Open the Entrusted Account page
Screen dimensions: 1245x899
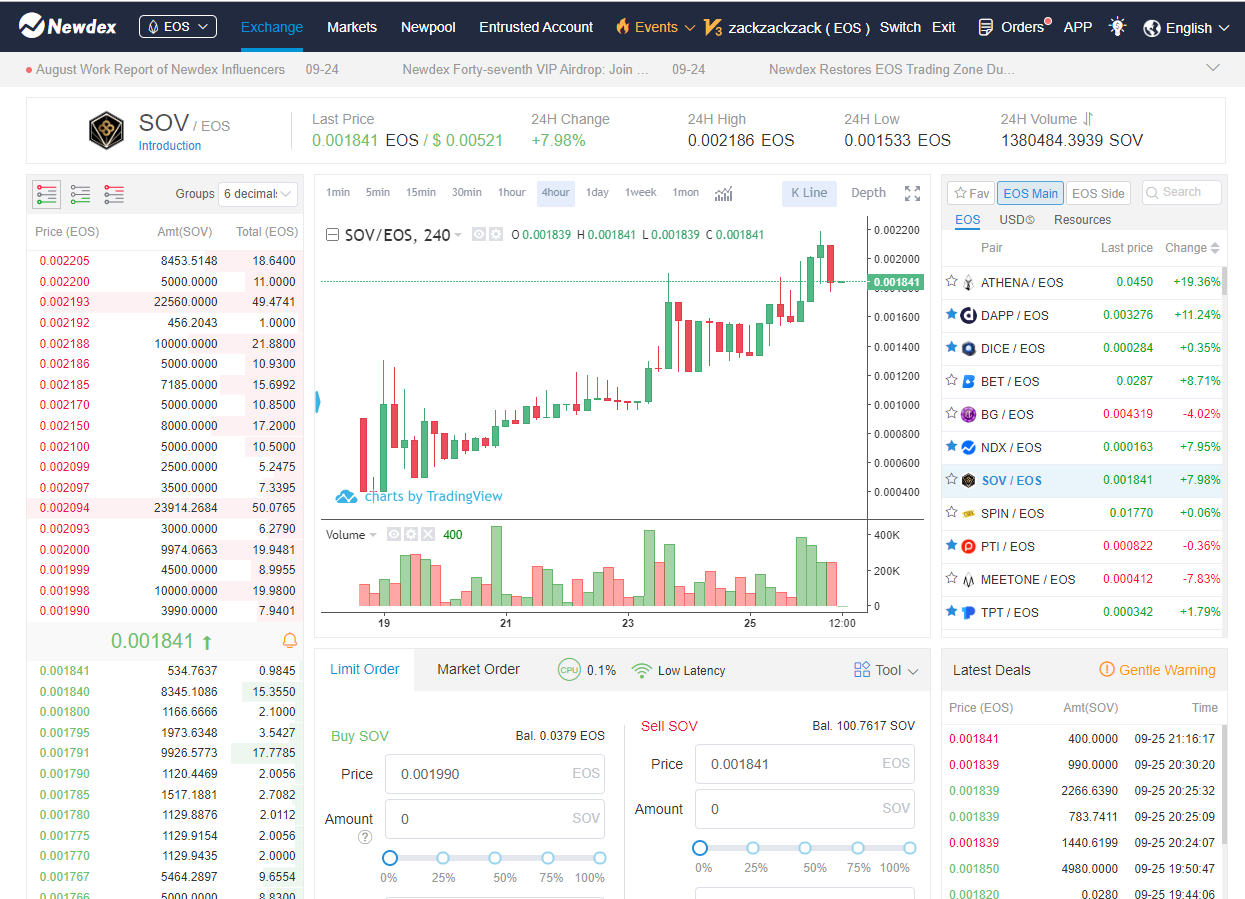pyautogui.click(x=536, y=27)
